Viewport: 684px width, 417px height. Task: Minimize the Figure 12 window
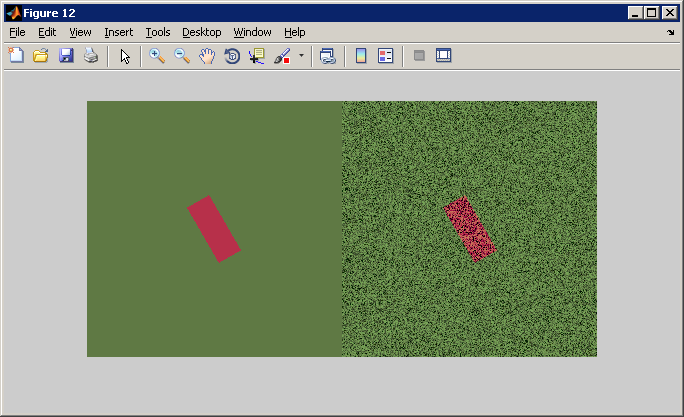[635, 13]
